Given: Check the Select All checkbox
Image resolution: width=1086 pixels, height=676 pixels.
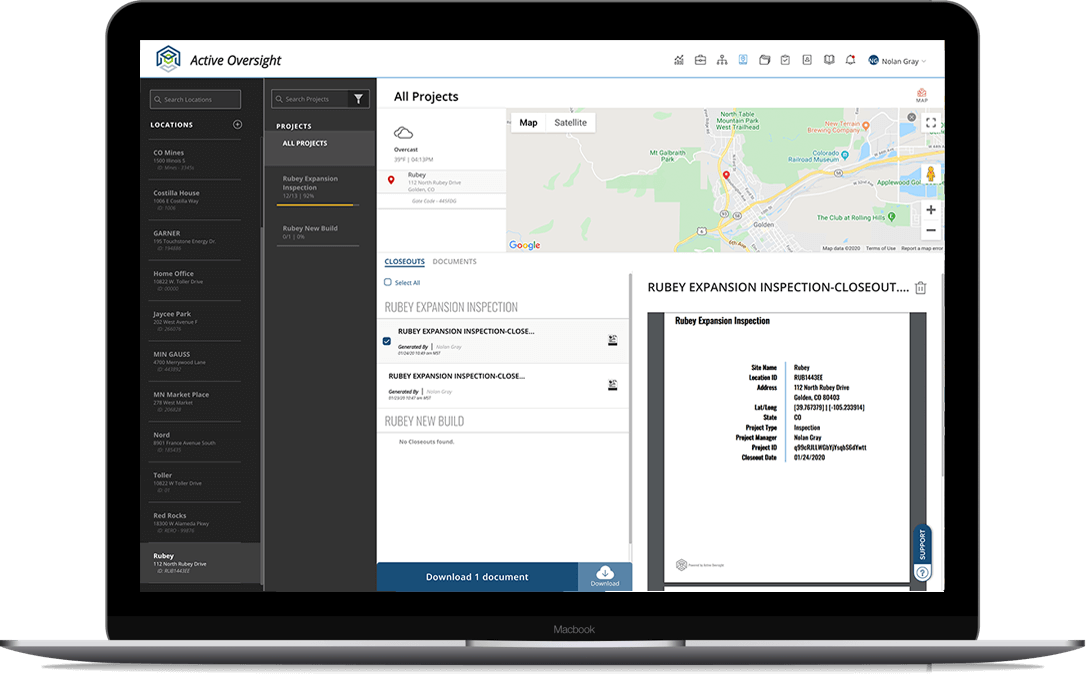Looking at the screenshot, I should (388, 283).
